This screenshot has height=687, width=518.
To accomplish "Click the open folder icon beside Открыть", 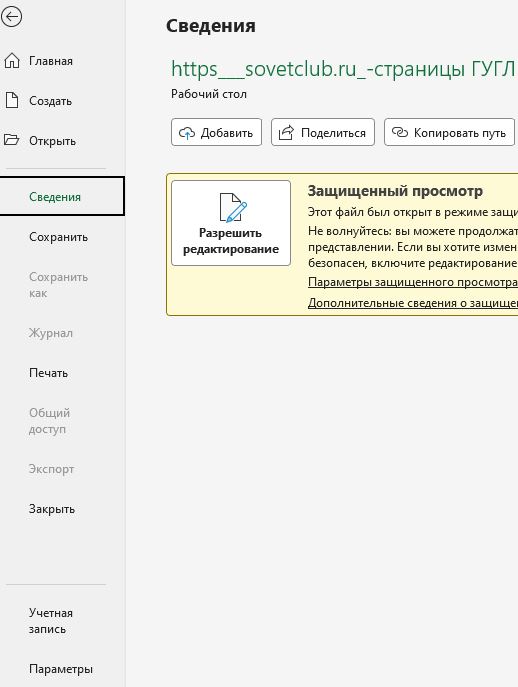I will (x=11, y=140).
